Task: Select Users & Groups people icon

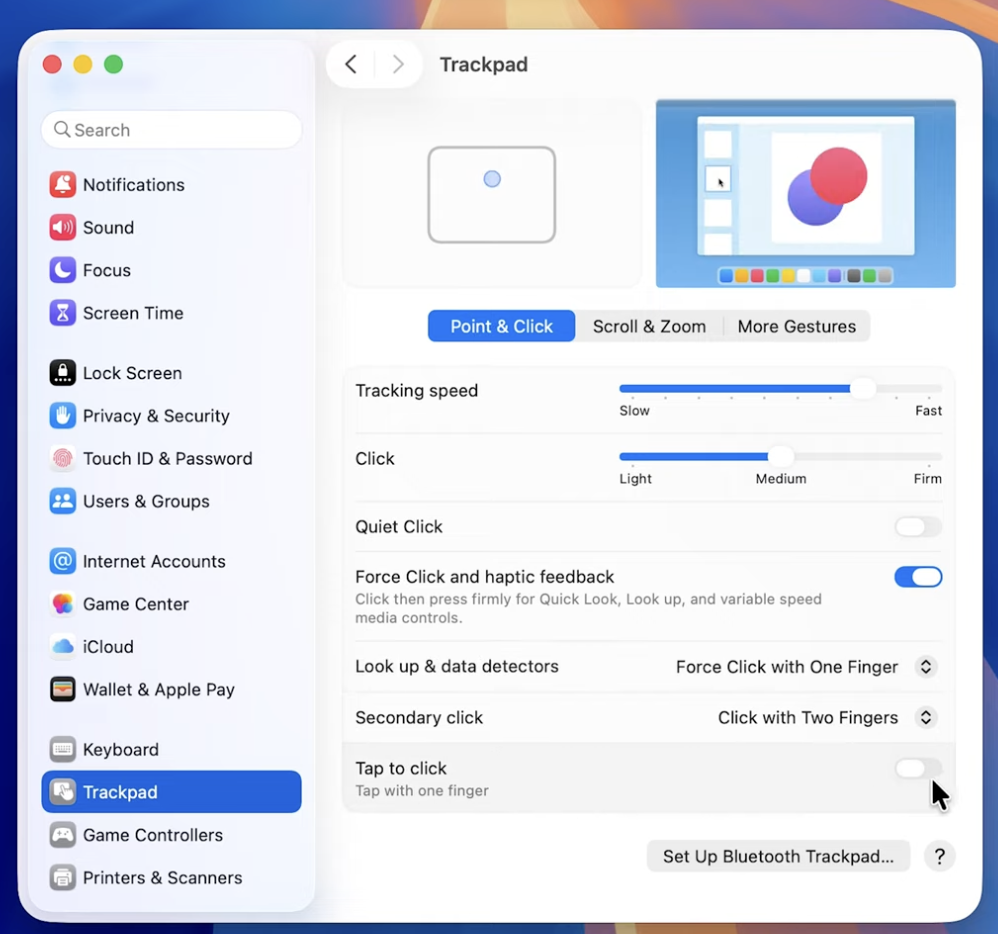Action: point(62,501)
